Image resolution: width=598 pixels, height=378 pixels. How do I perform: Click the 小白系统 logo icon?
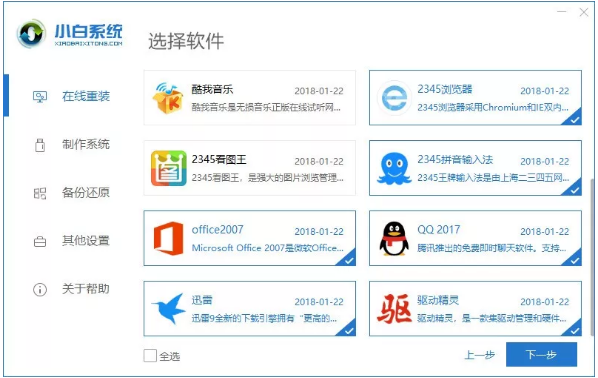click(x=31, y=34)
